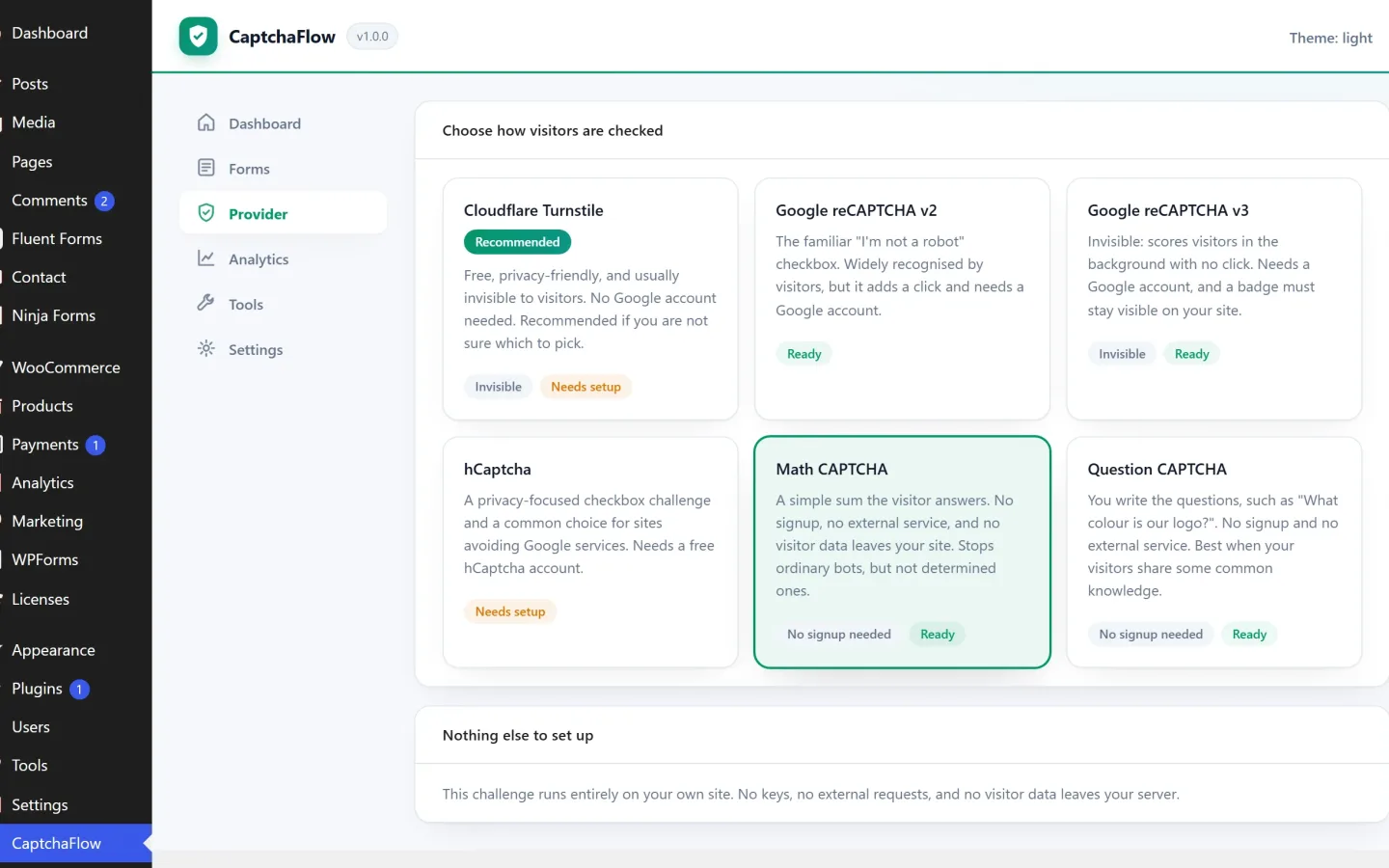1389x868 pixels.
Task: Click Needs setup badge on hCaptcha
Action: pos(509,611)
